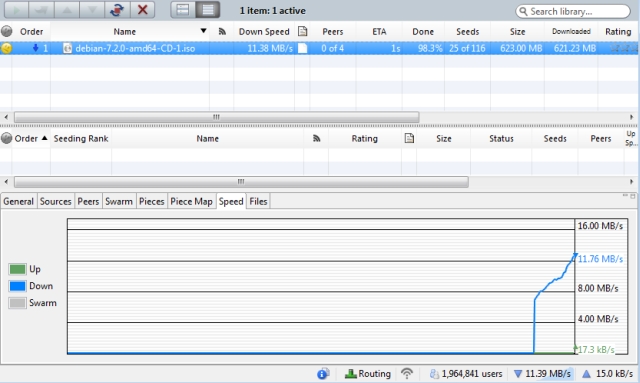
Task: Click the Order column sort arrow in the seeding table
Action: (x=44, y=138)
